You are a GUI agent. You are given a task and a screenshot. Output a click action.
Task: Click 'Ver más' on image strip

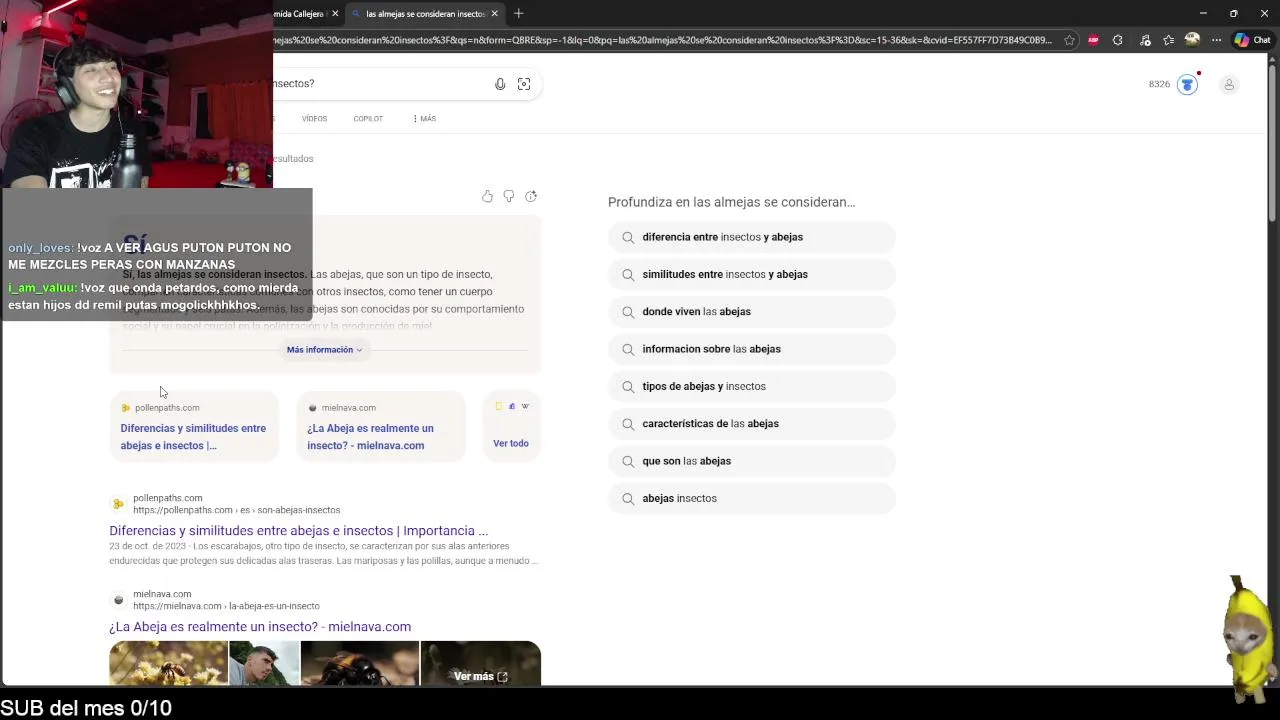481,676
